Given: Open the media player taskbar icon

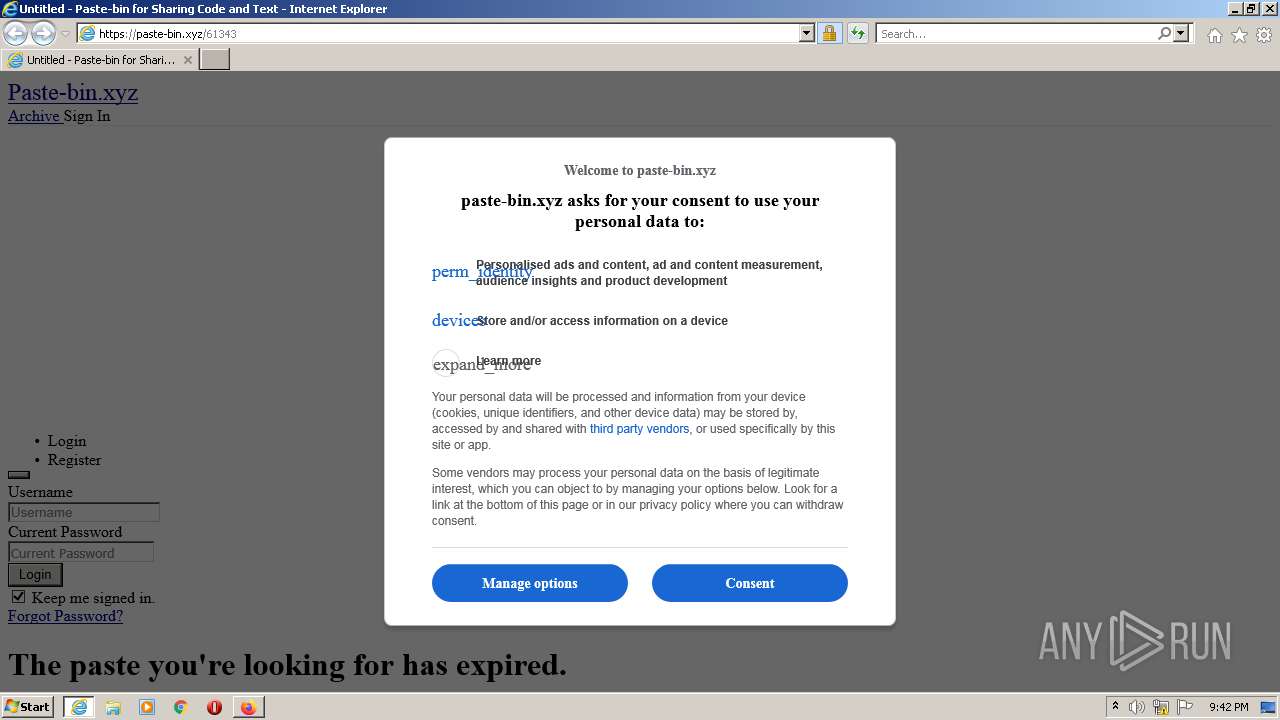Looking at the screenshot, I should pos(147,707).
